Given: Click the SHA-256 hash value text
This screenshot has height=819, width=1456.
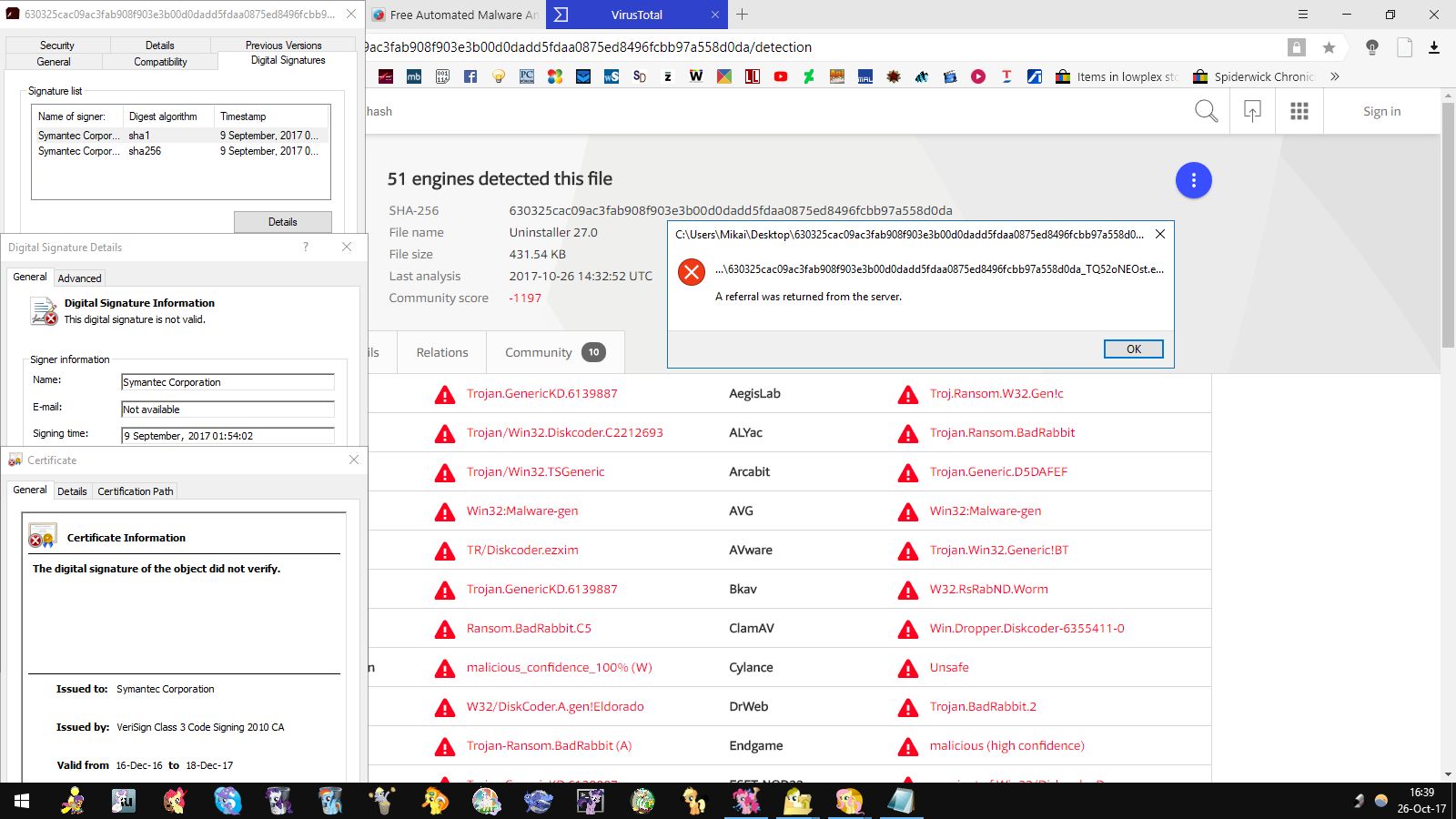Looking at the screenshot, I should coord(731,210).
